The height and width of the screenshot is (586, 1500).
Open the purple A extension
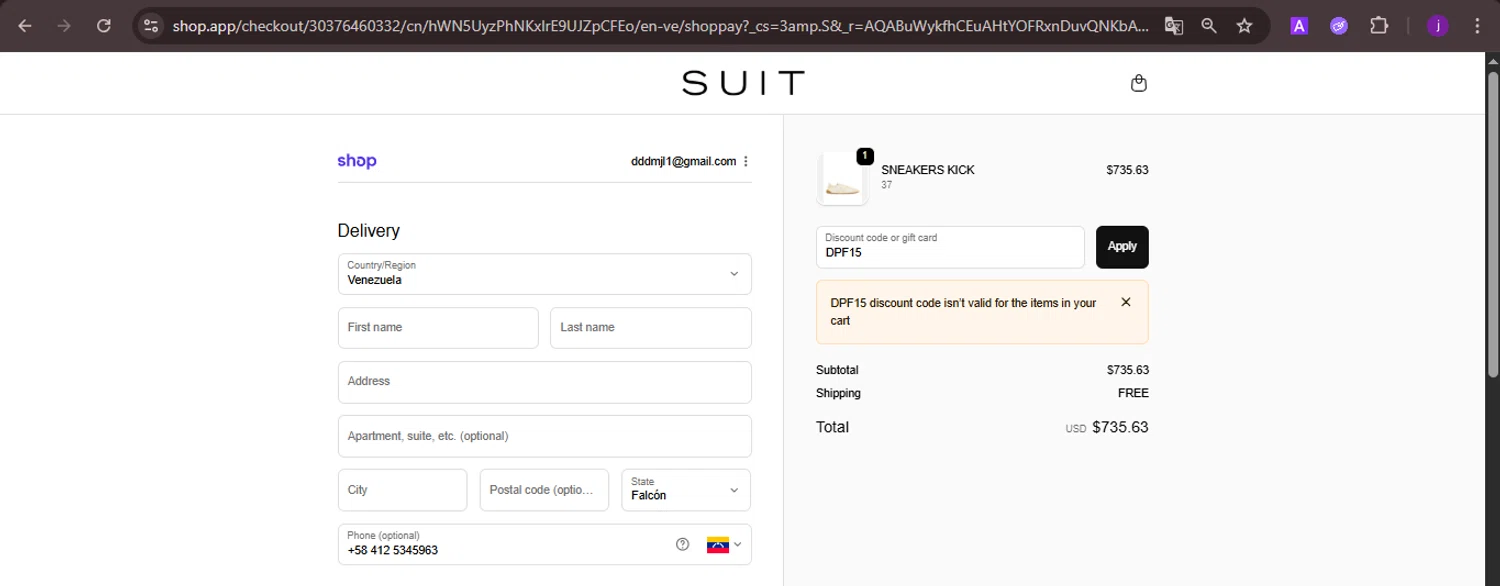click(1299, 26)
